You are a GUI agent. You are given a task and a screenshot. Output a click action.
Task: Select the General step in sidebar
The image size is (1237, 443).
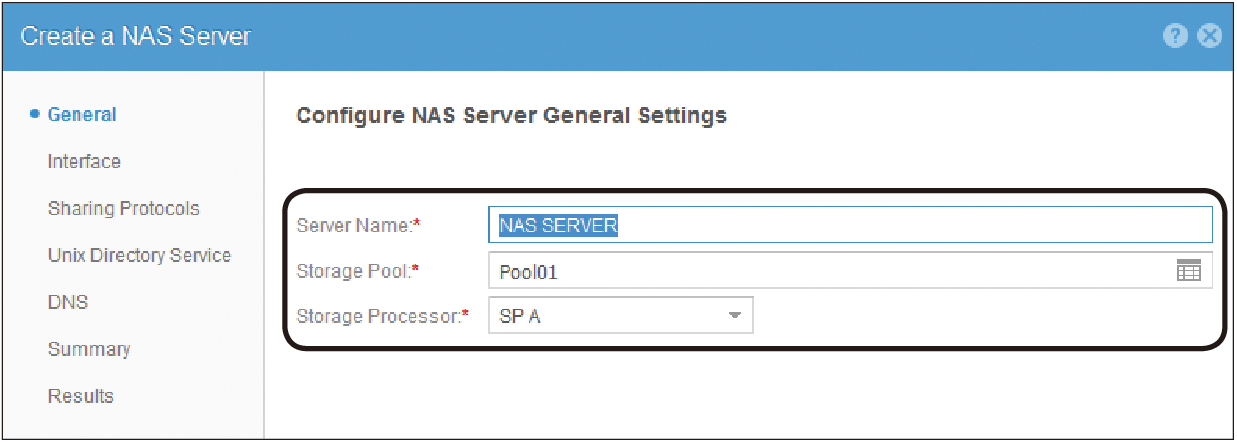pyautogui.click(x=82, y=115)
